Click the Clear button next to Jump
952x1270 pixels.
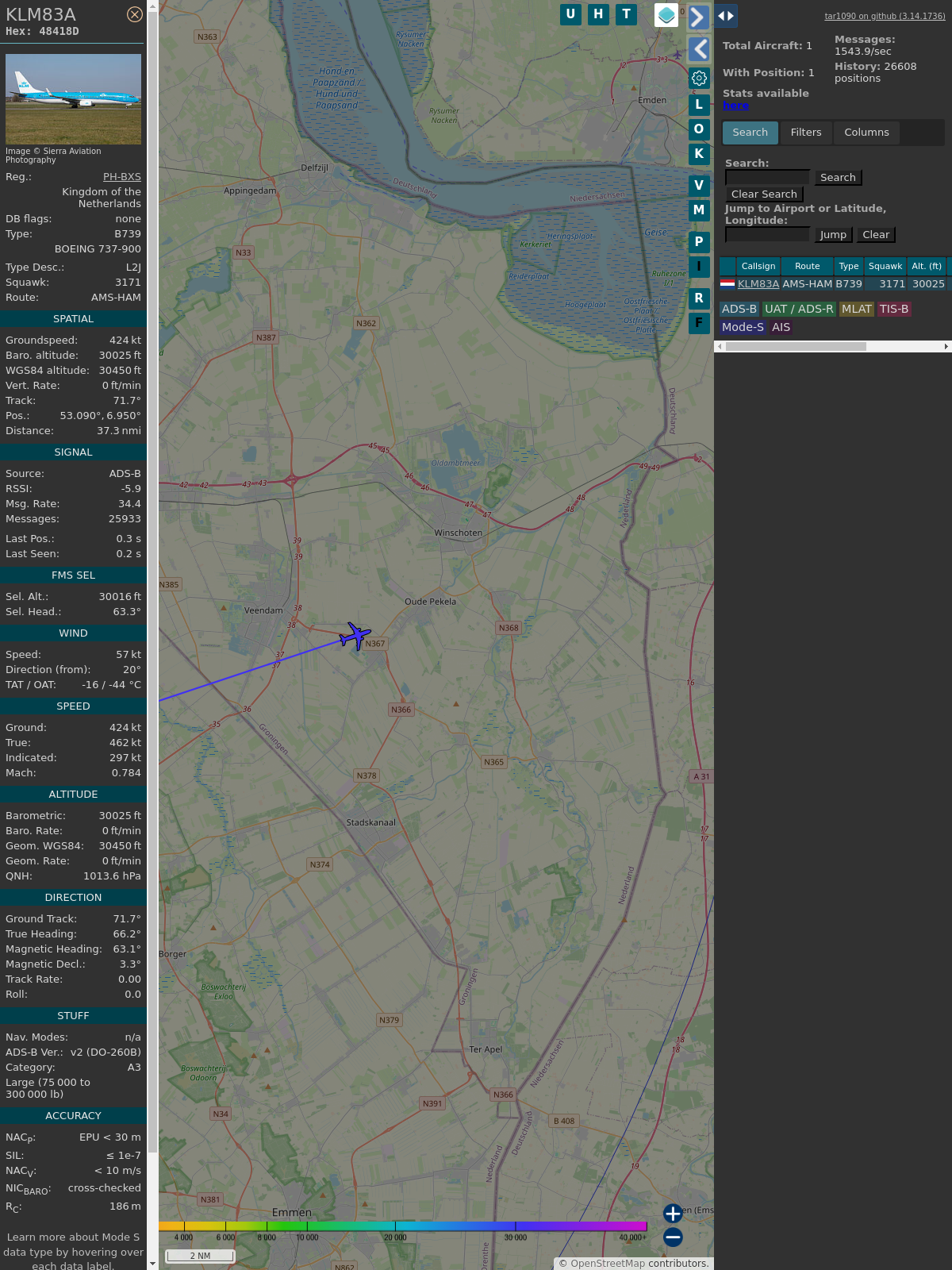click(x=876, y=235)
